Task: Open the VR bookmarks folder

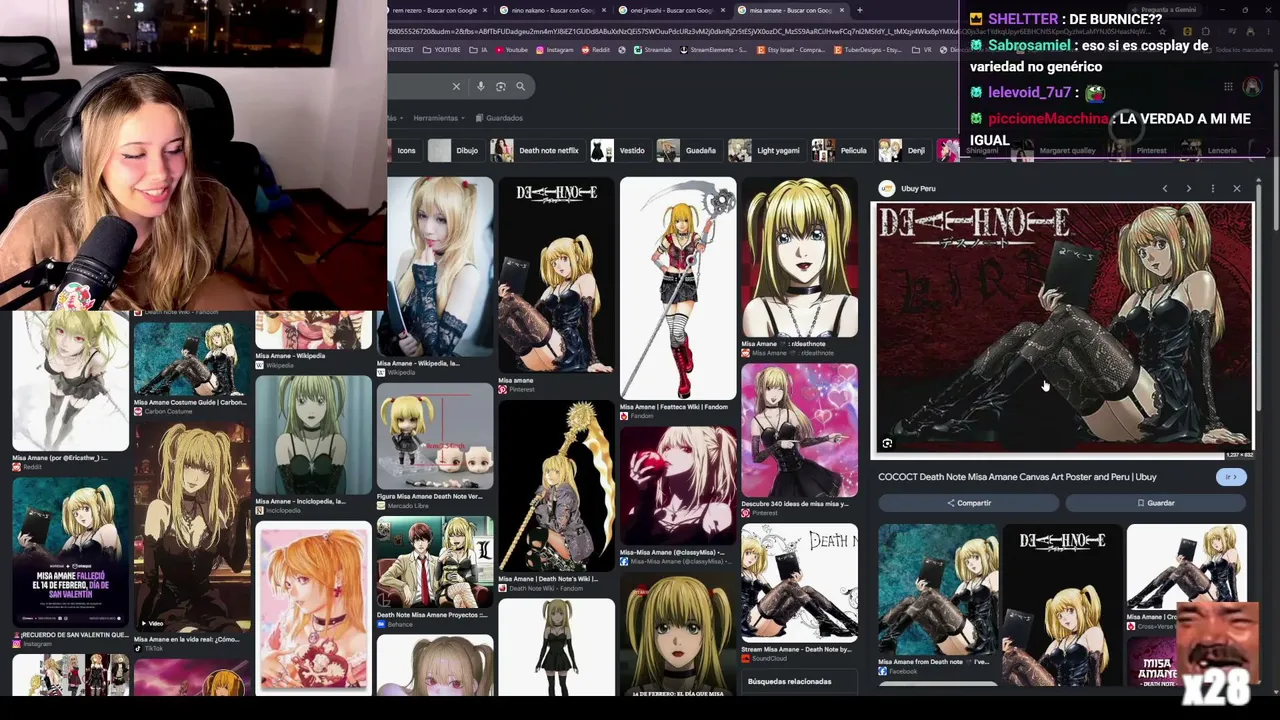Action: point(922,50)
